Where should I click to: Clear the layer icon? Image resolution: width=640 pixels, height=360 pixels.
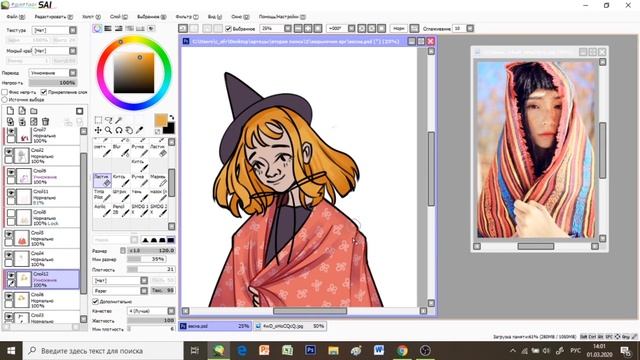[34, 122]
